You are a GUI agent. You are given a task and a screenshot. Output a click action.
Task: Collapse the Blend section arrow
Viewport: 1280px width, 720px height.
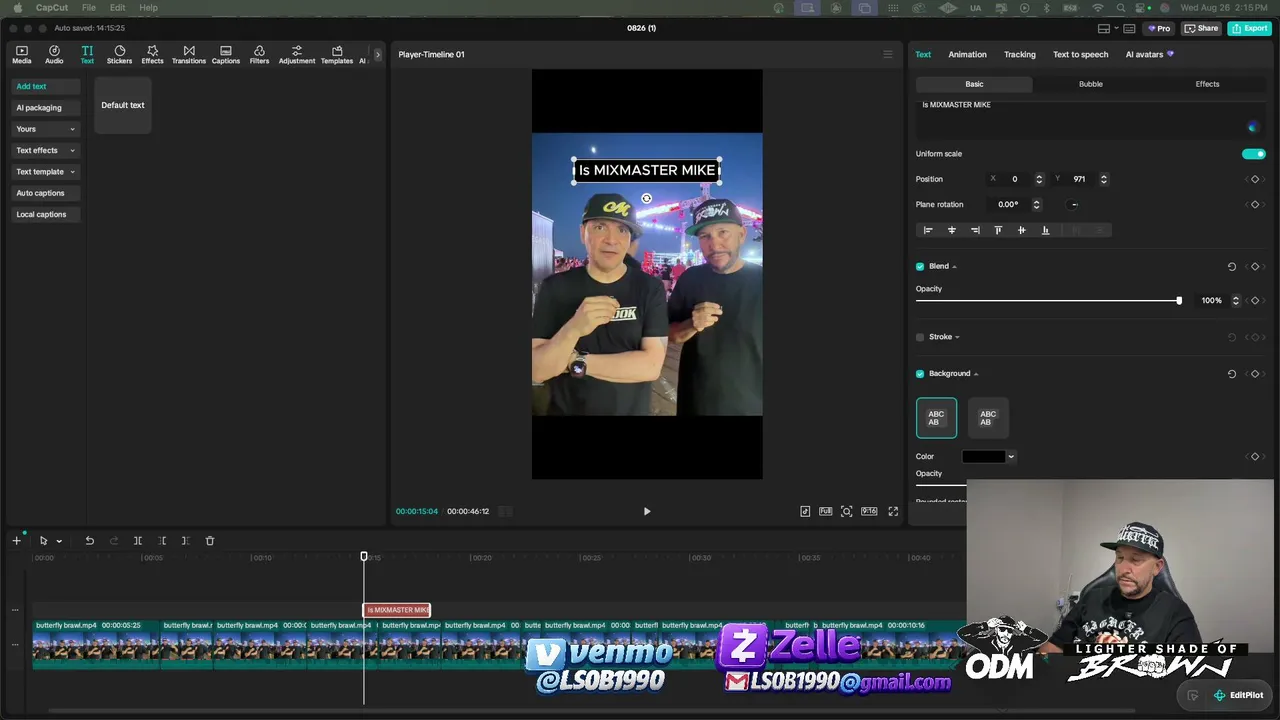point(954,267)
